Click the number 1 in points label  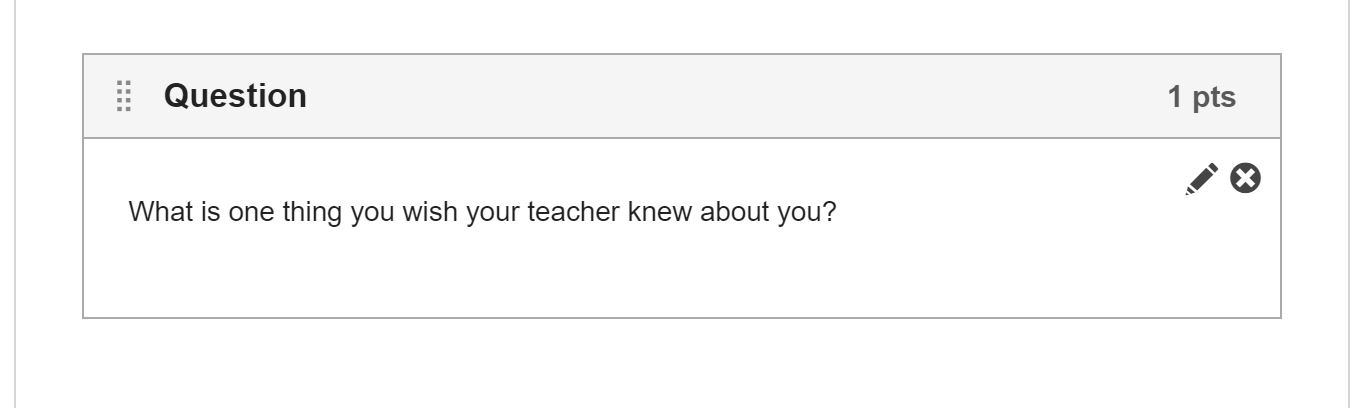1176,97
